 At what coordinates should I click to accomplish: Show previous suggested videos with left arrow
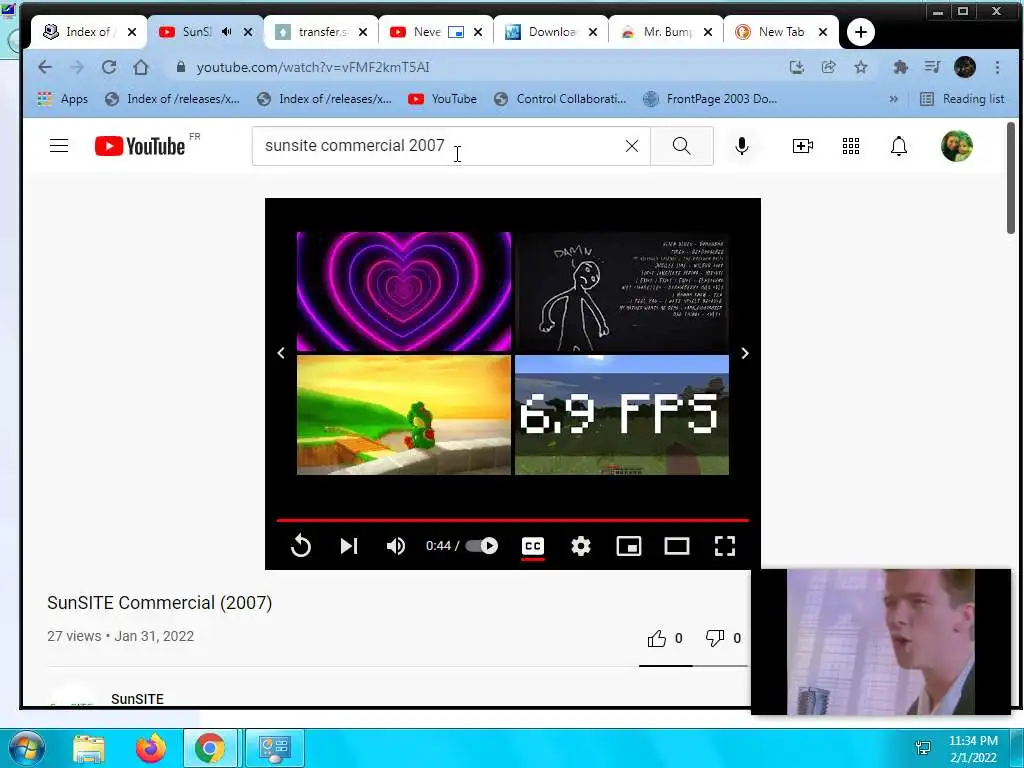click(x=281, y=353)
